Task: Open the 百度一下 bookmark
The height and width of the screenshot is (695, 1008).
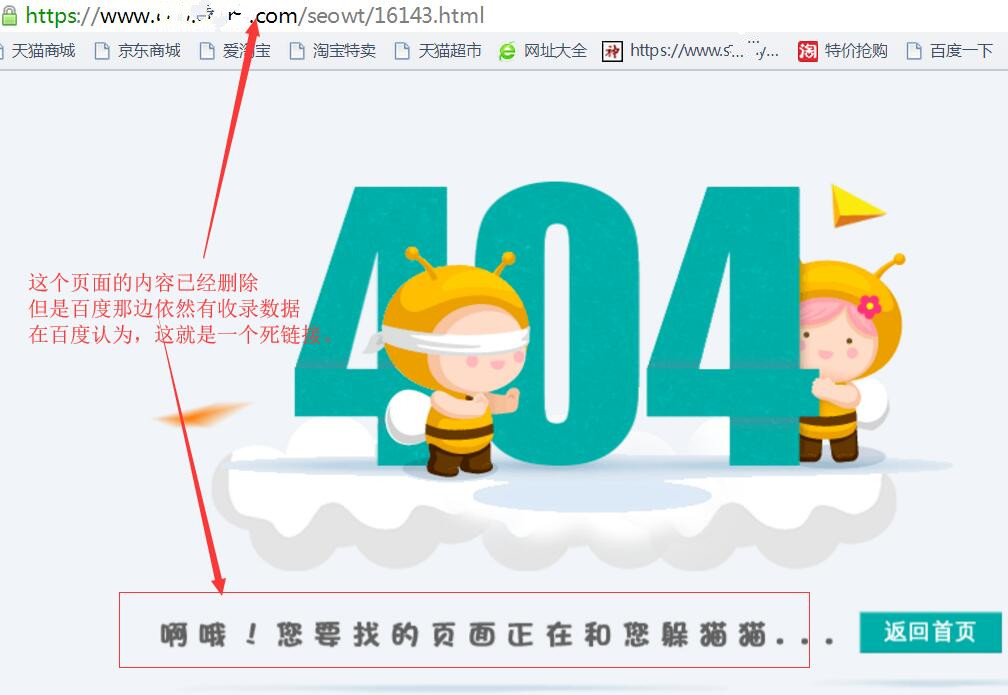Action: point(960,51)
